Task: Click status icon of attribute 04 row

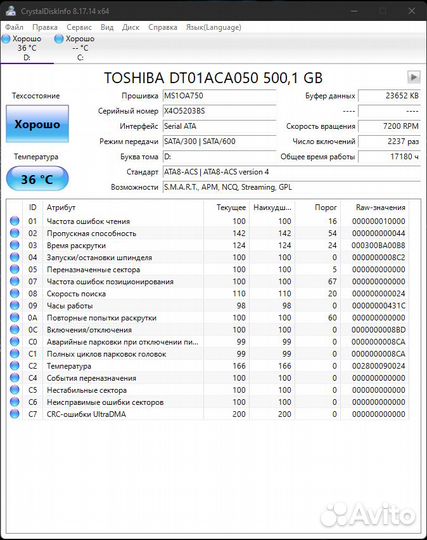Action: [x=14, y=257]
